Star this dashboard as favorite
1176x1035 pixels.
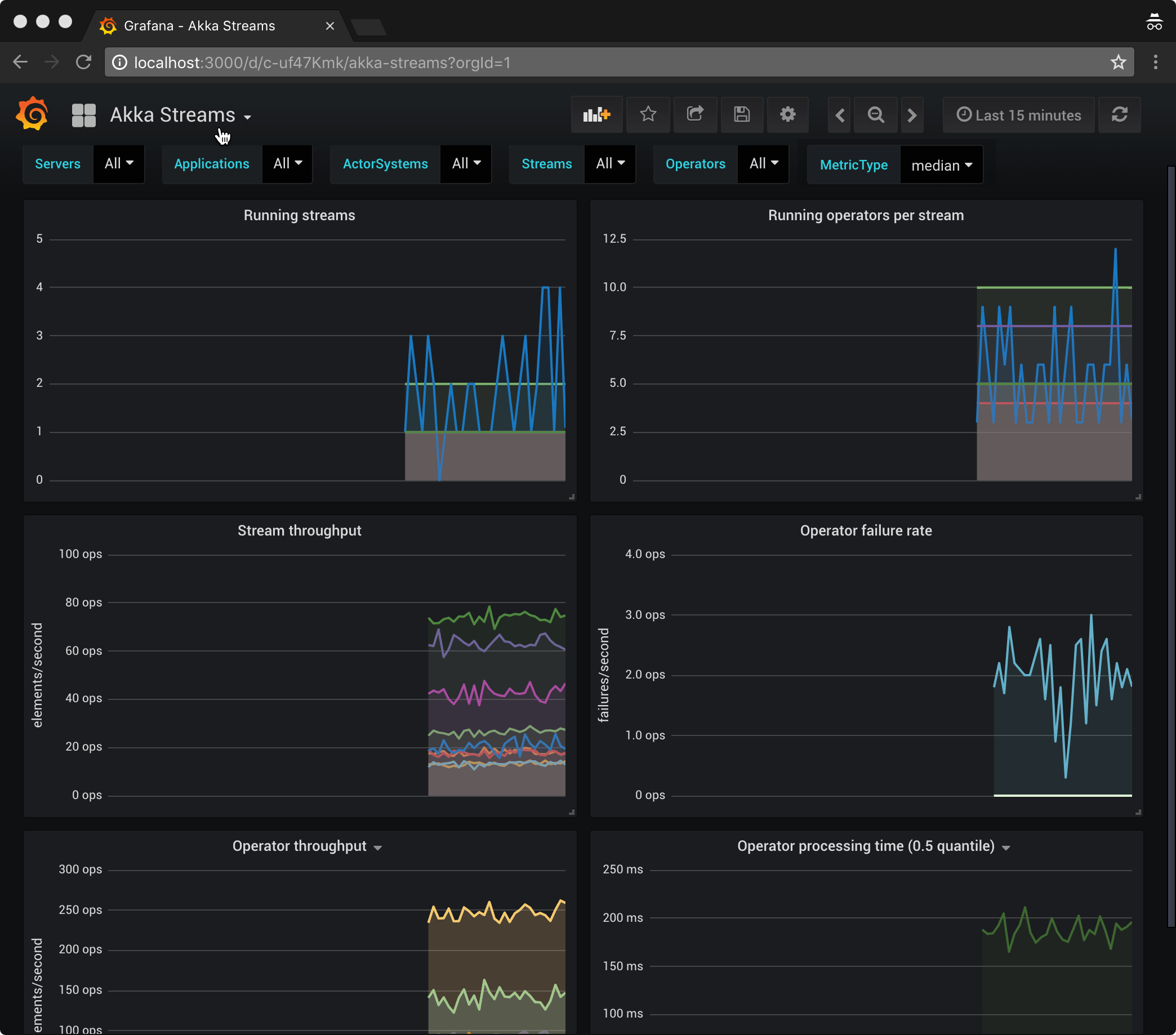(x=648, y=114)
